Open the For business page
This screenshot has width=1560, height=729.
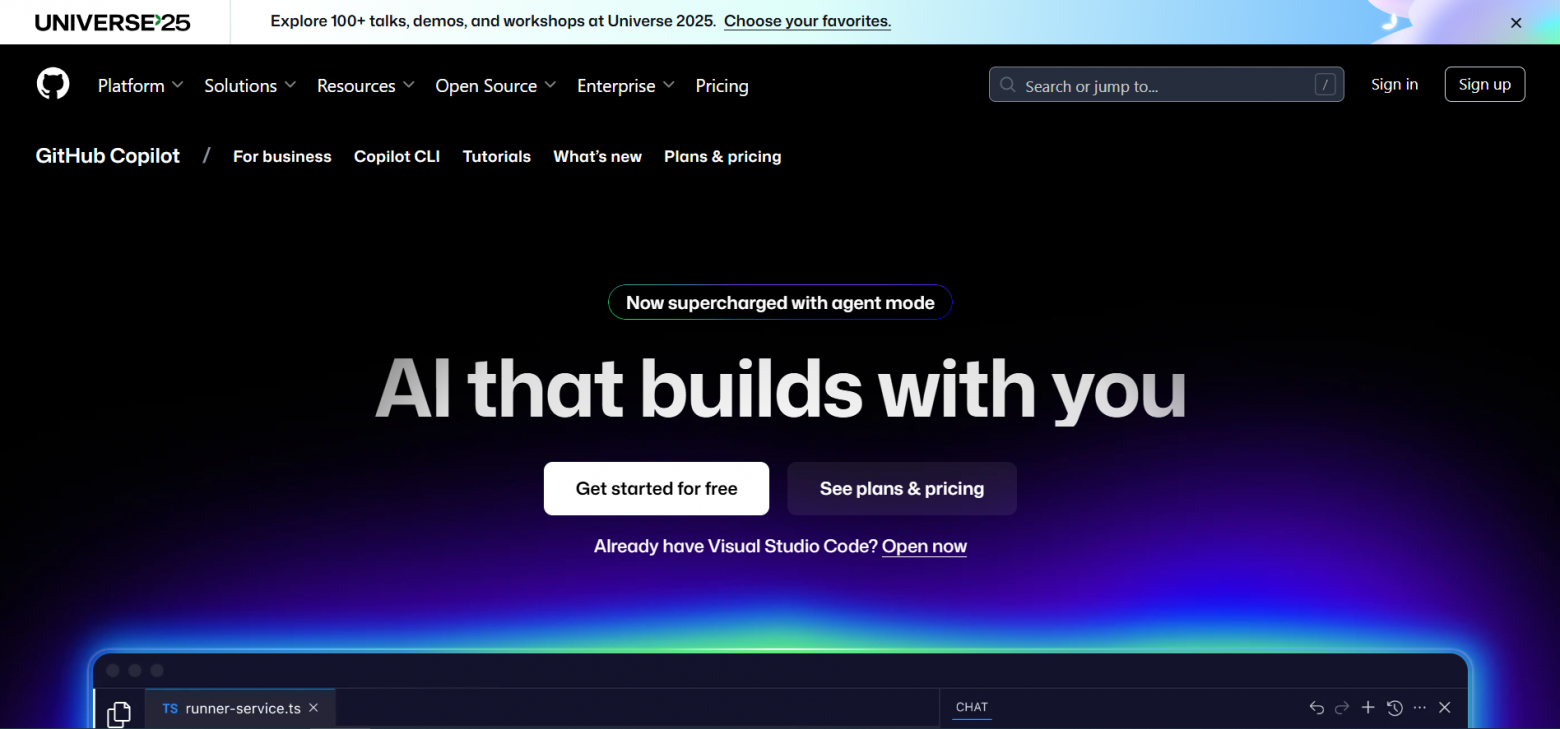[282, 157]
